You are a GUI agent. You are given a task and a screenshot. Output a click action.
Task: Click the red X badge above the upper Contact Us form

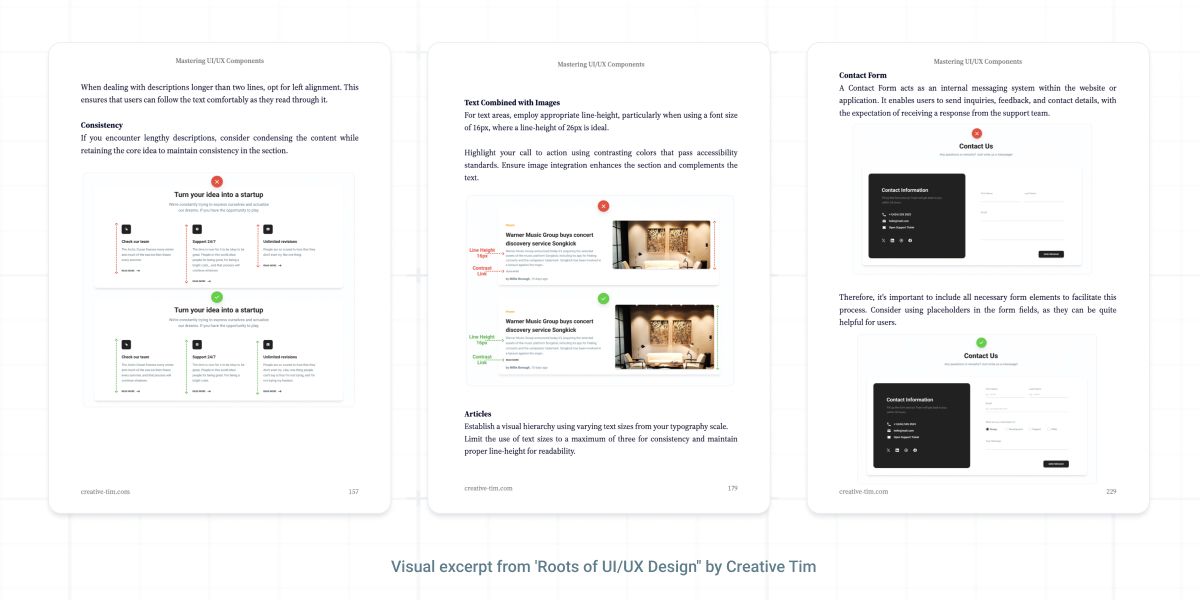[977, 133]
